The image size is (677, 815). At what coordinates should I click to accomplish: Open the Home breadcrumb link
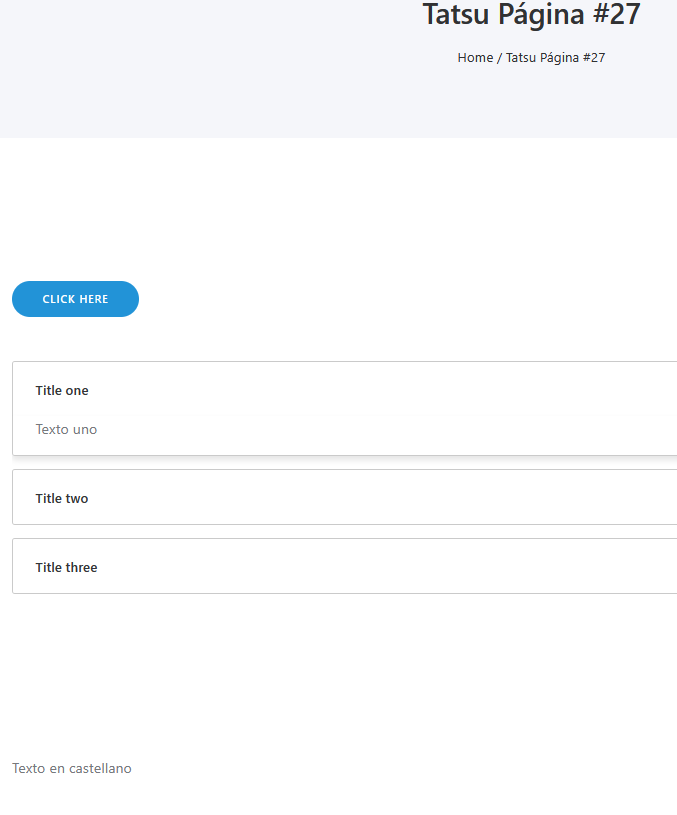[475, 58]
